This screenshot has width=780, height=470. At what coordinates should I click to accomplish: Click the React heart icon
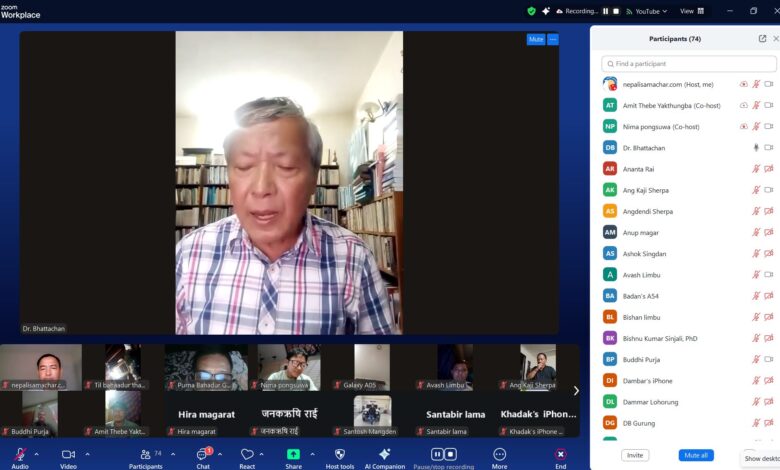247,454
